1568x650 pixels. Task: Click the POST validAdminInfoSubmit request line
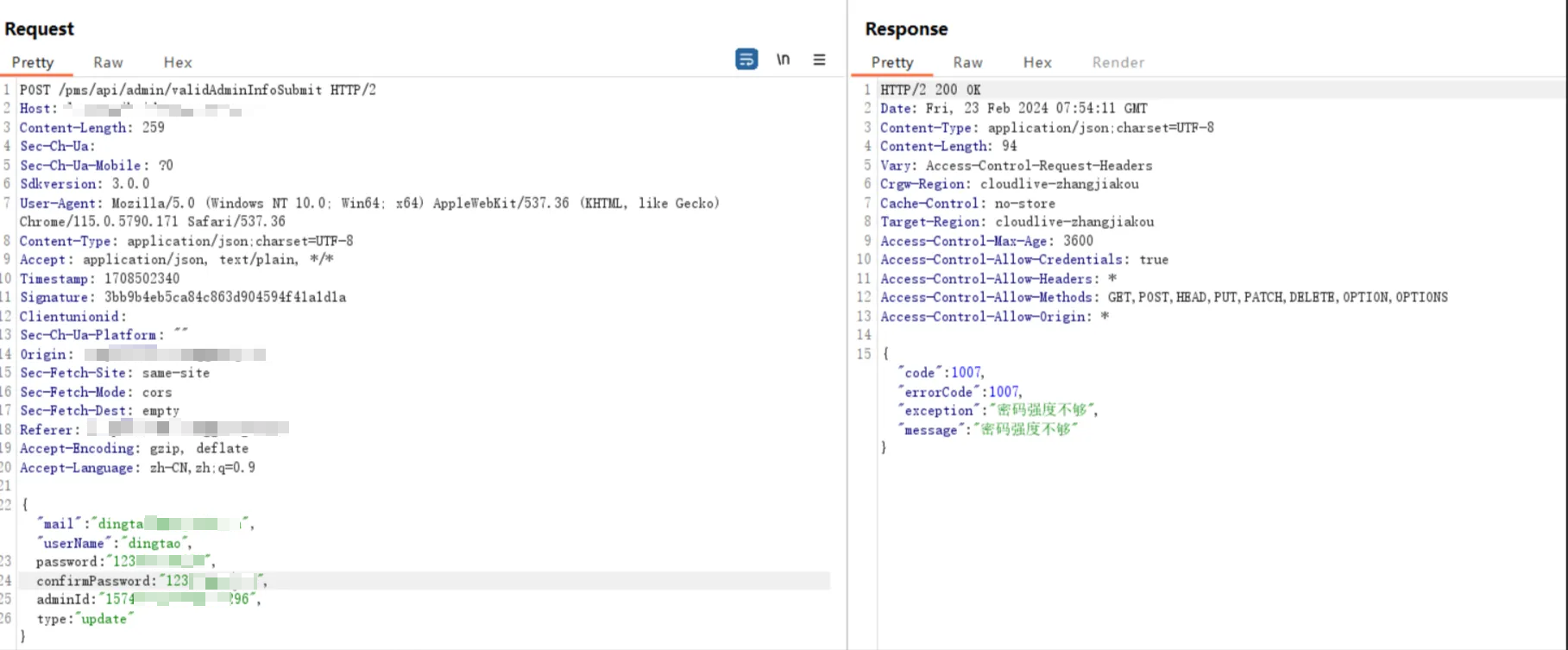tap(198, 90)
